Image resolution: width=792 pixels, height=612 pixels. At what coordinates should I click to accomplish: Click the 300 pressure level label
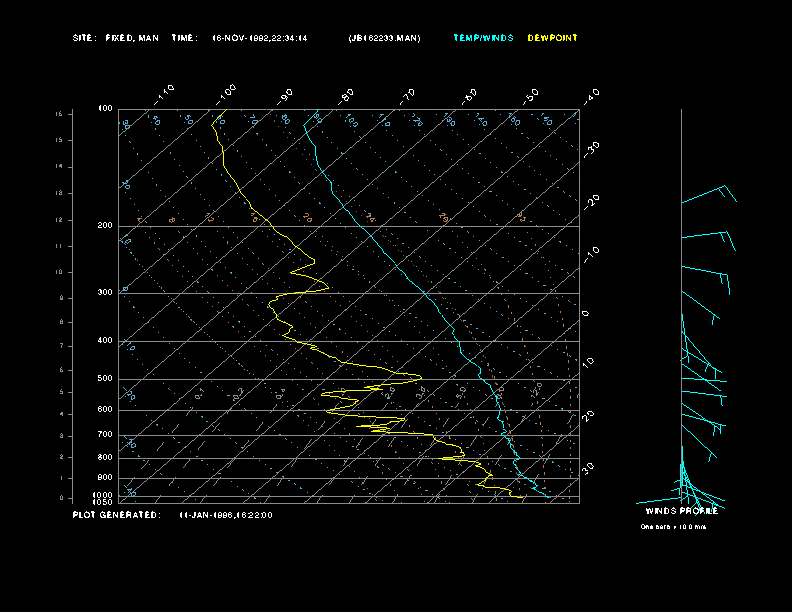[105, 293]
